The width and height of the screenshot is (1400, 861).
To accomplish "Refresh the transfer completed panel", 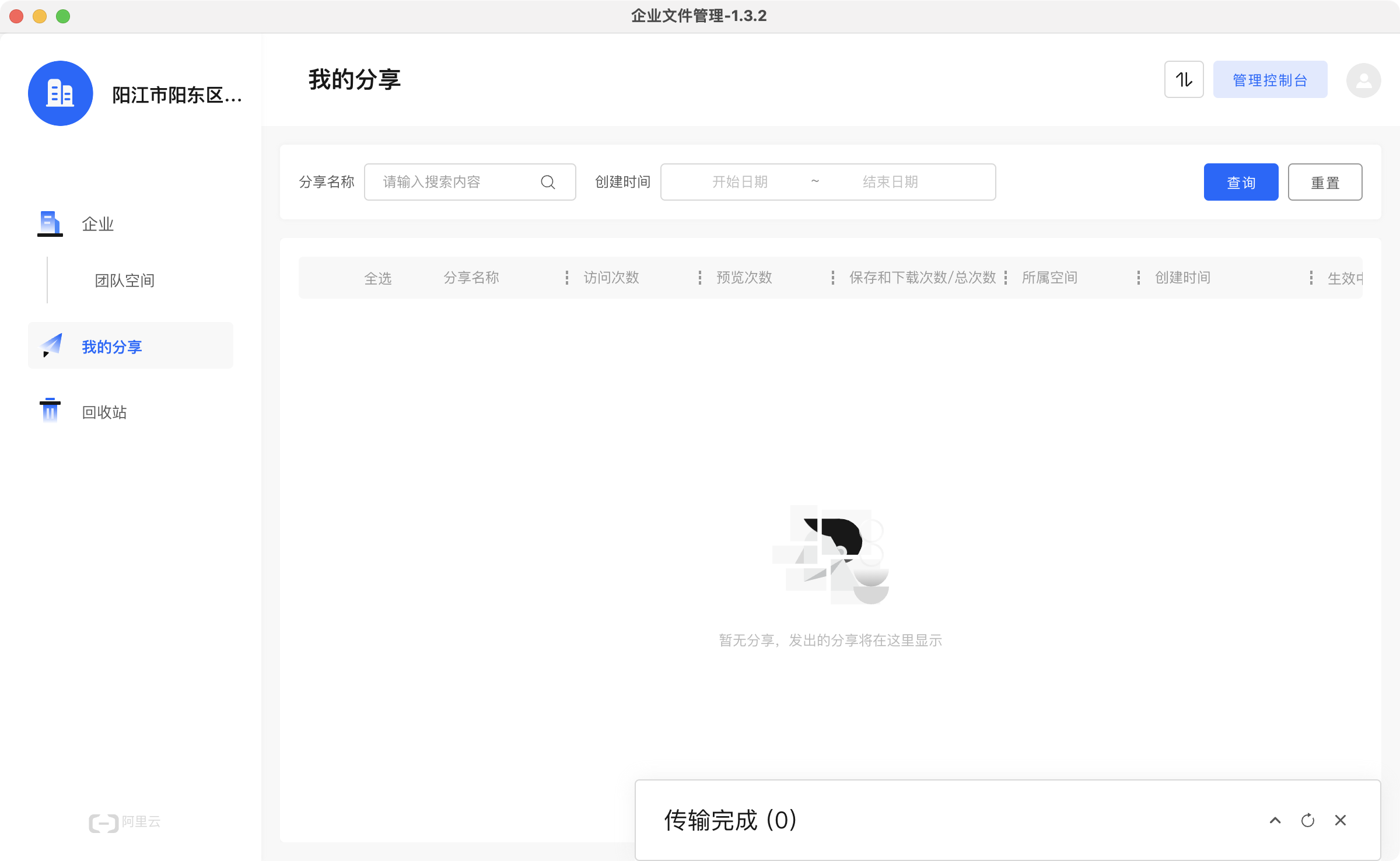I will click(x=1307, y=820).
